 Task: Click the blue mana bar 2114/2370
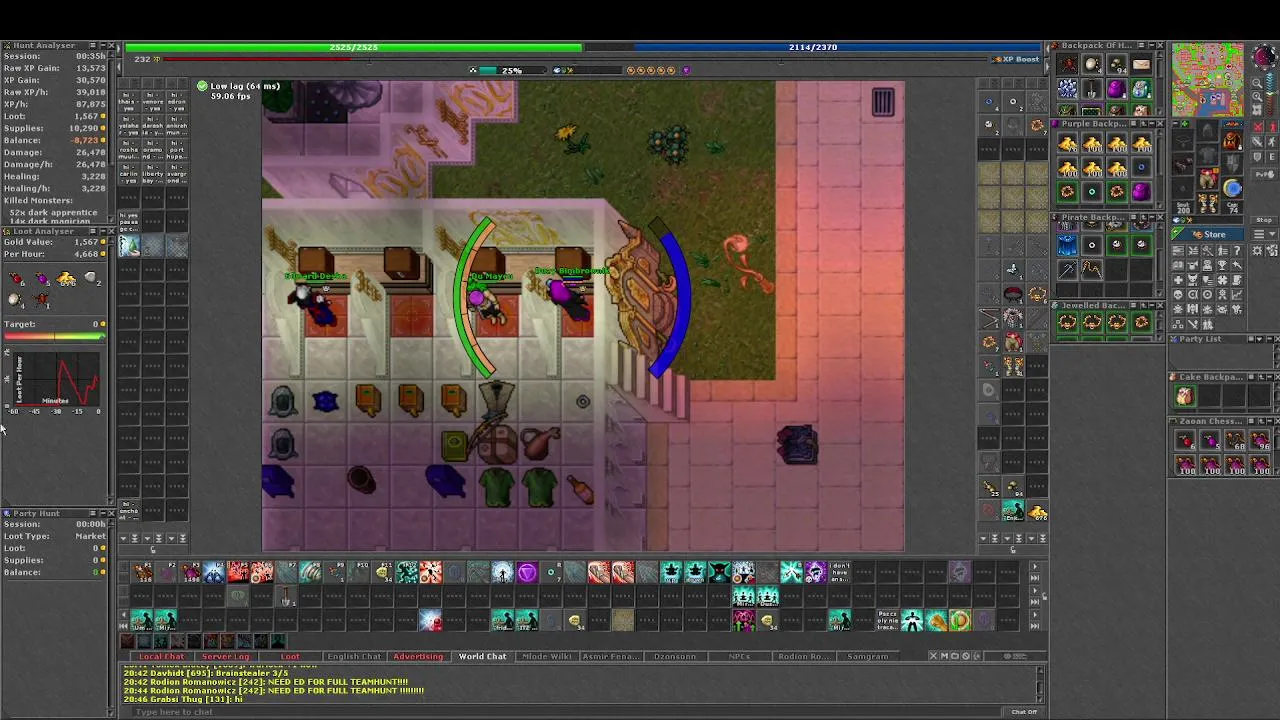click(x=812, y=47)
